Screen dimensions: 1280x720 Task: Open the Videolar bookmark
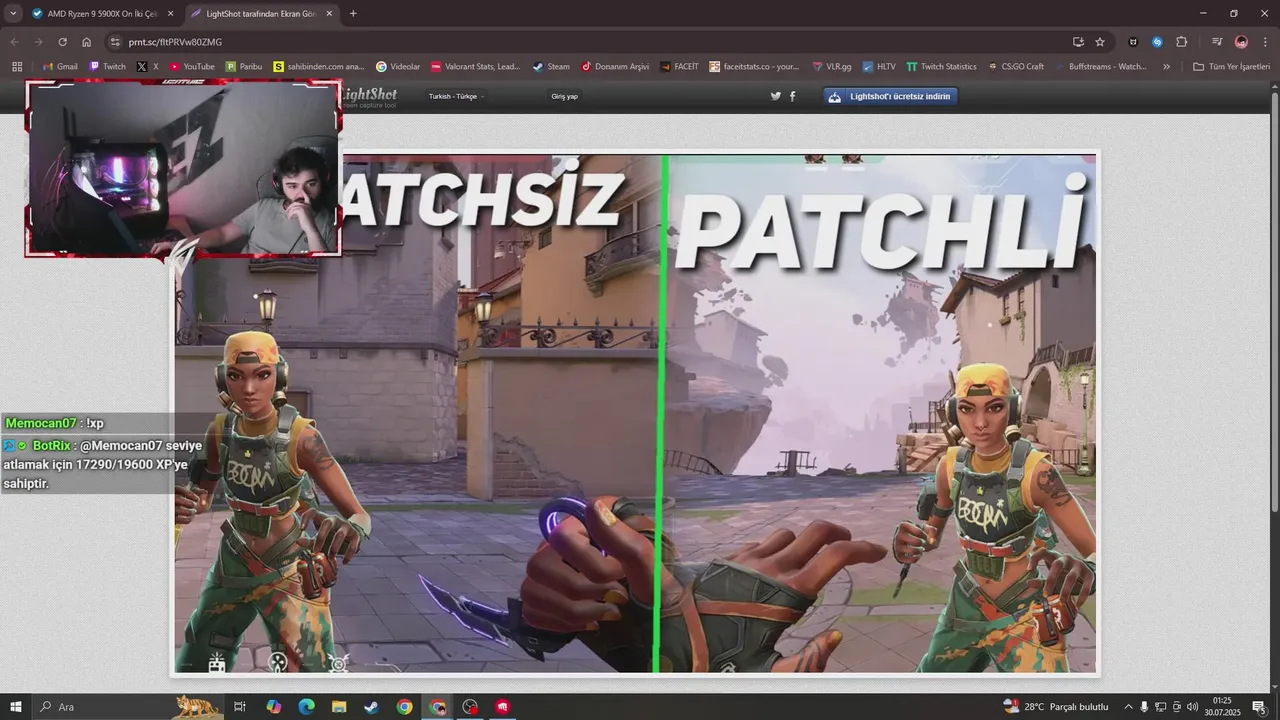click(x=398, y=66)
